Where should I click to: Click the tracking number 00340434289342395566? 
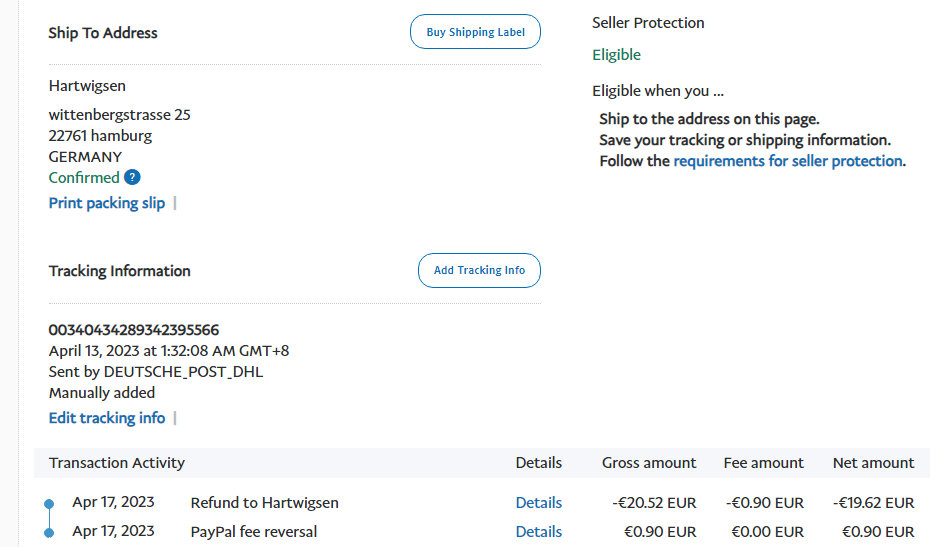[134, 330]
